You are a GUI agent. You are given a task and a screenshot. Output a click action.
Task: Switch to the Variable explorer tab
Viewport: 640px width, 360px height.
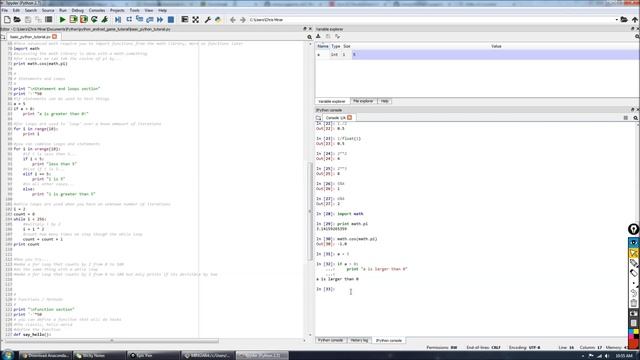point(332,101)
